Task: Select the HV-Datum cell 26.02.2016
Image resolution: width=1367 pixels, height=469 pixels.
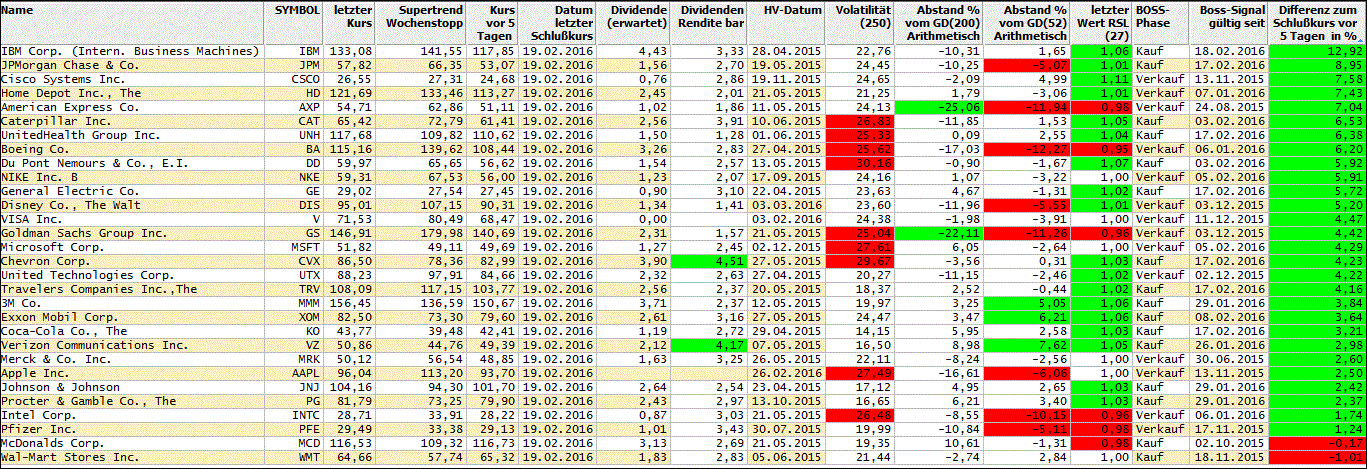Action: 785,373
